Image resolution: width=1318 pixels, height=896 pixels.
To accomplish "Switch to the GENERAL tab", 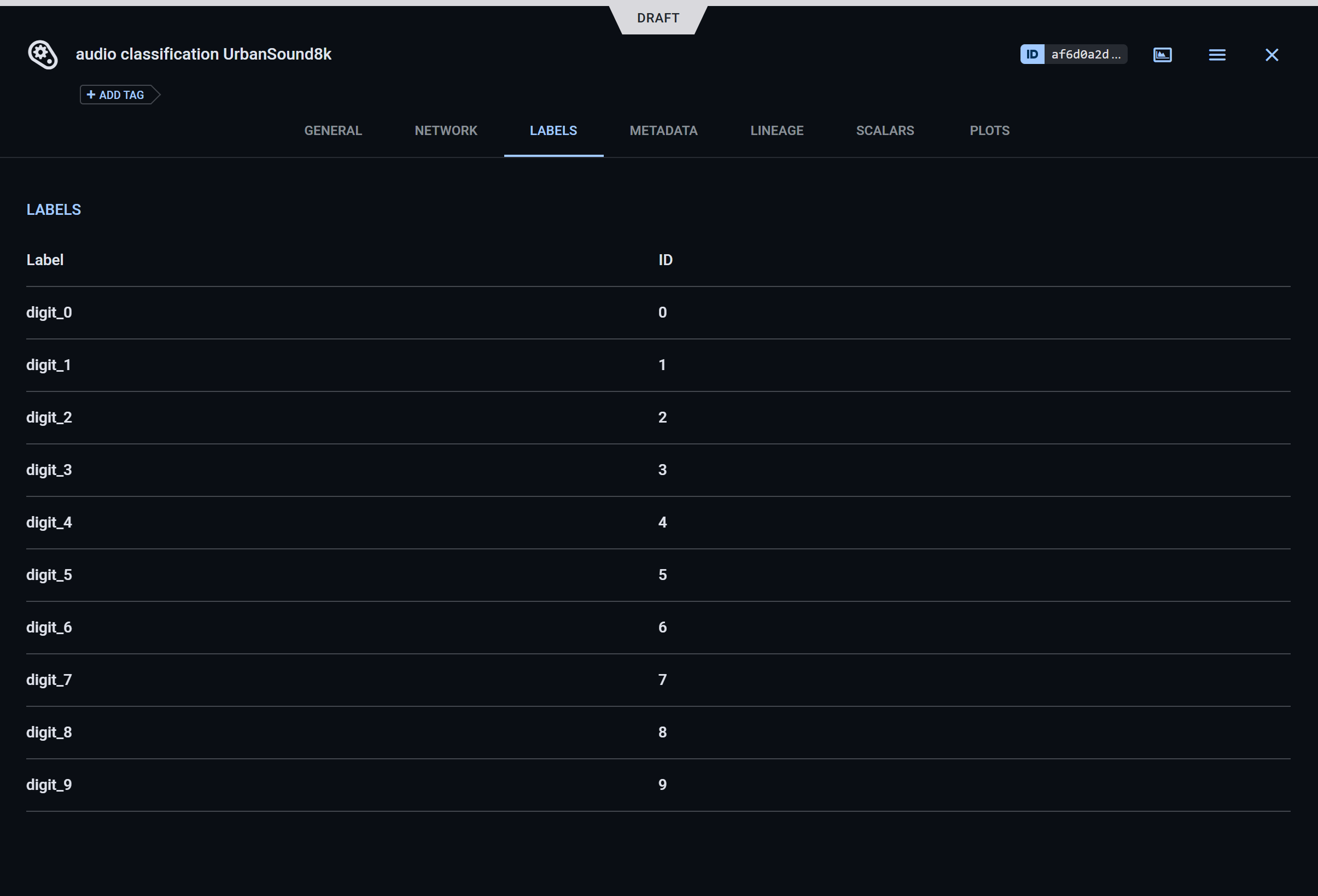I will pos(333,130).
